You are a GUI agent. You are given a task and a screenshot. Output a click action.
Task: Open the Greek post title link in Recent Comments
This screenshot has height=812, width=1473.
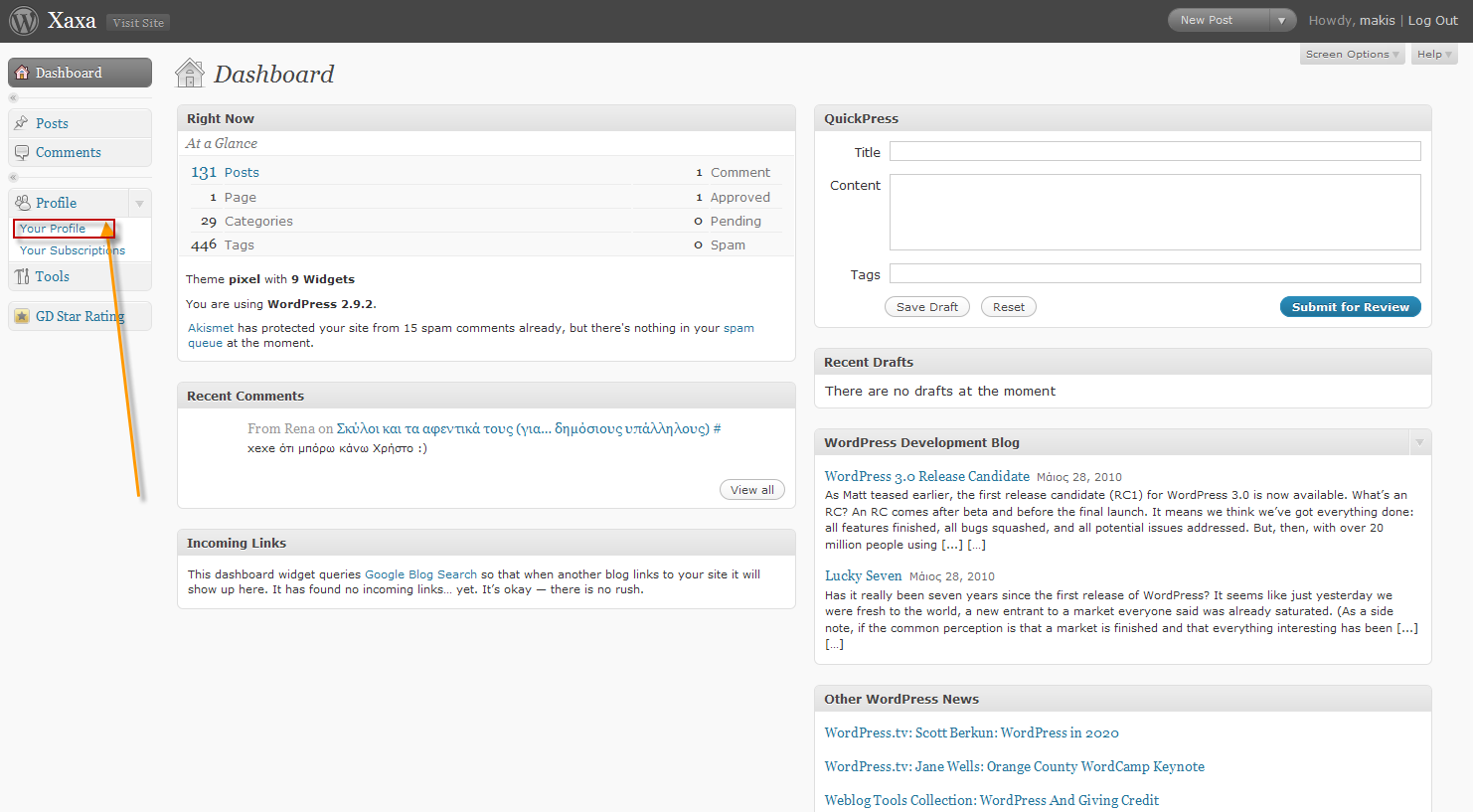(523, 428)
